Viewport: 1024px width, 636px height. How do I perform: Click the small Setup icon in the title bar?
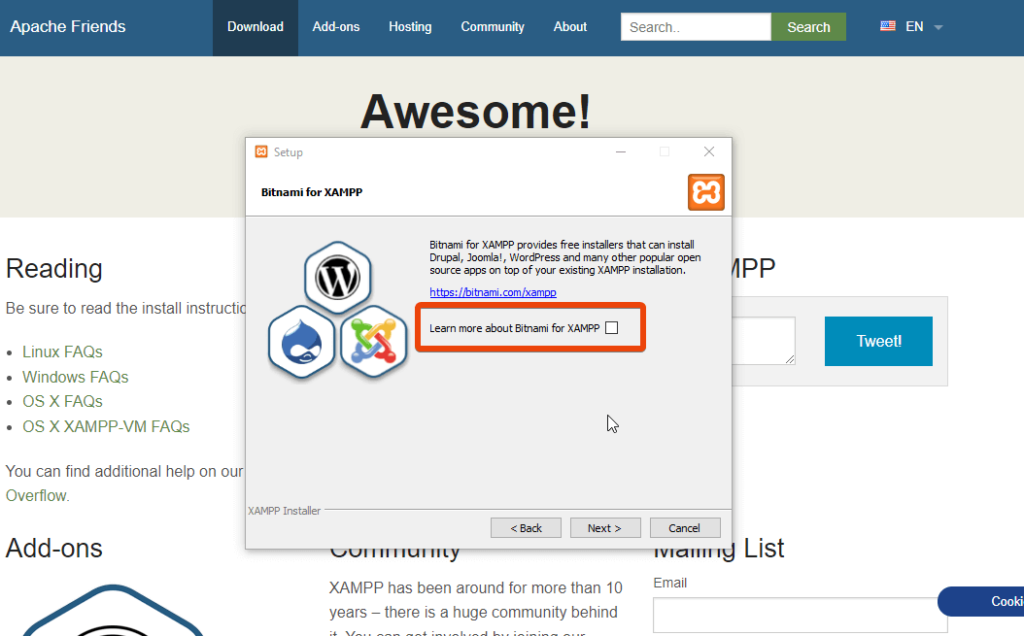262,152
